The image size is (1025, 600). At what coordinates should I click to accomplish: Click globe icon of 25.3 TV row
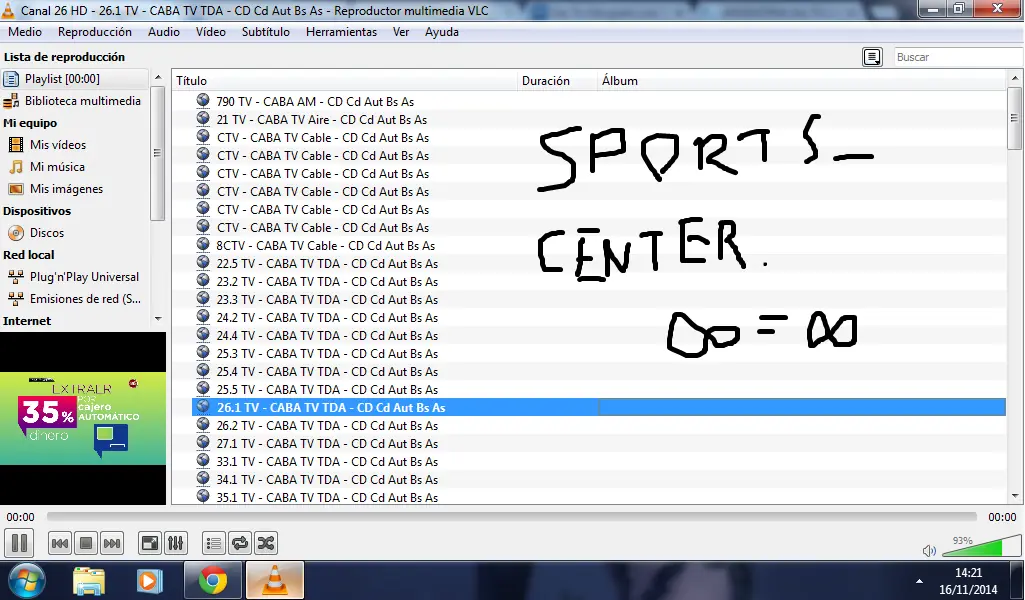(x=203, y=353)
